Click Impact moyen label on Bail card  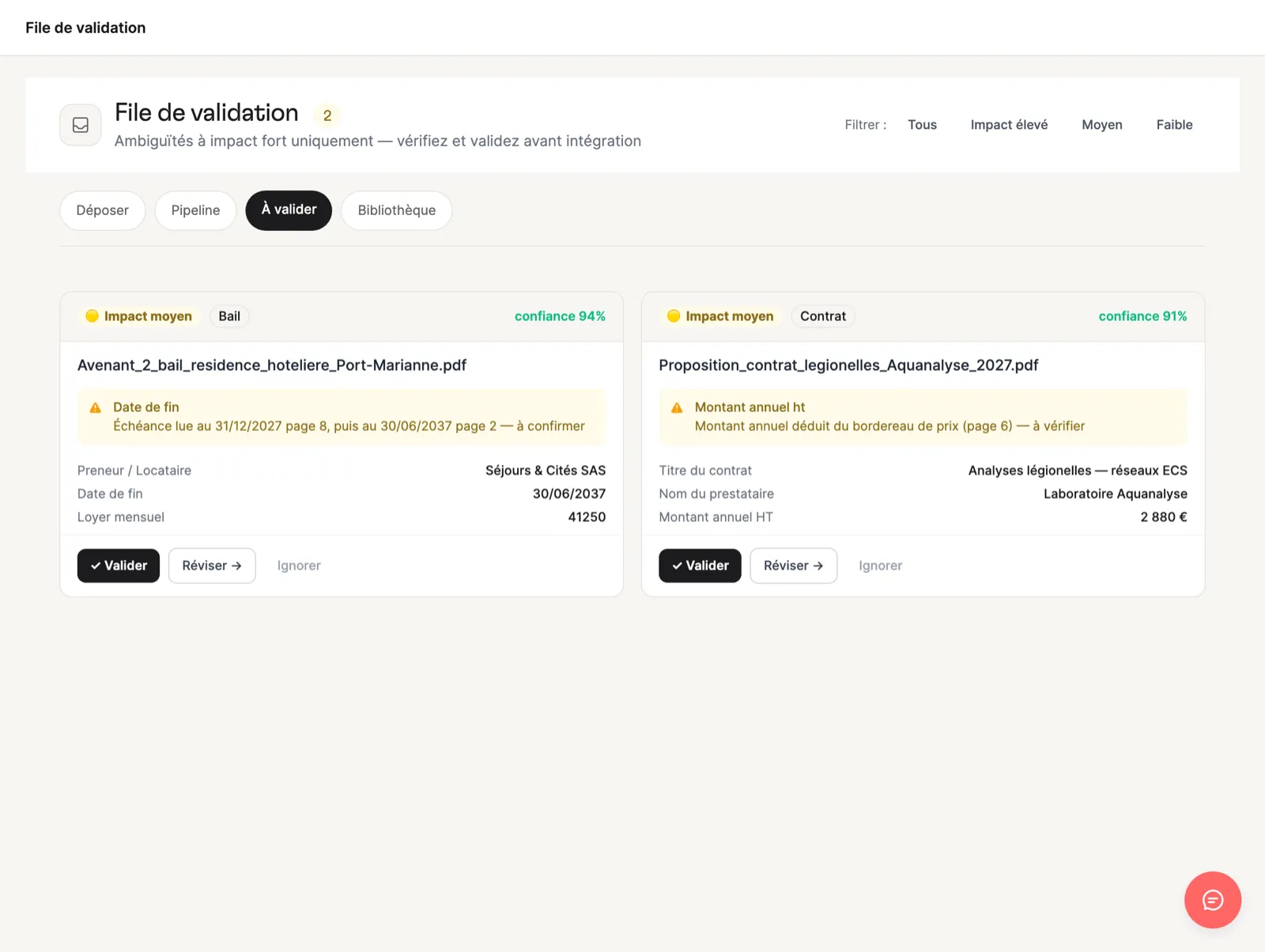pos(148,316)
